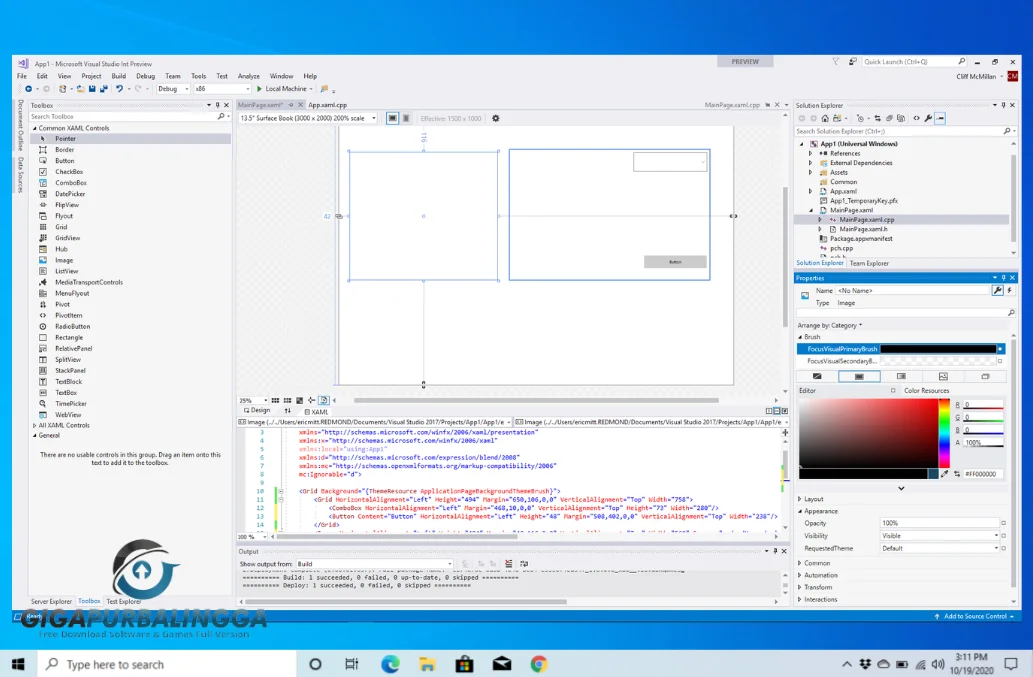The height and width of the screenshot is (677, 1033).
Task: Click Solution Explorer Show All Files icon
Action: [x=901, y=119]
